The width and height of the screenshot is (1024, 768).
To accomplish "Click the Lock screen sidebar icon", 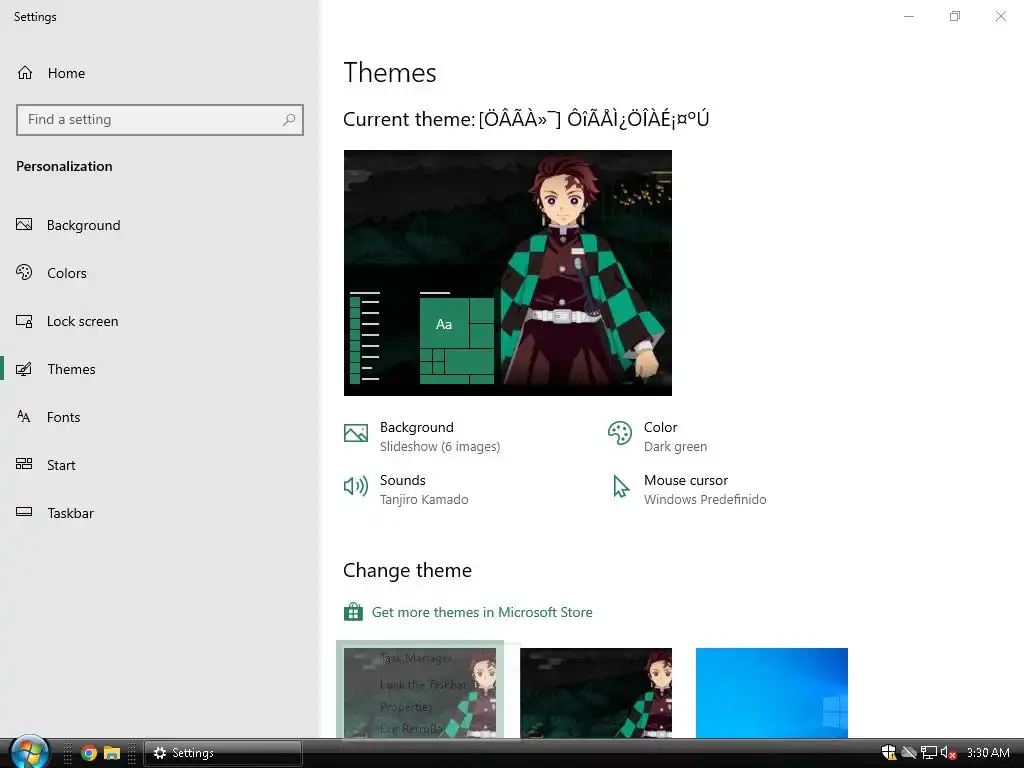I will point(24,321).
